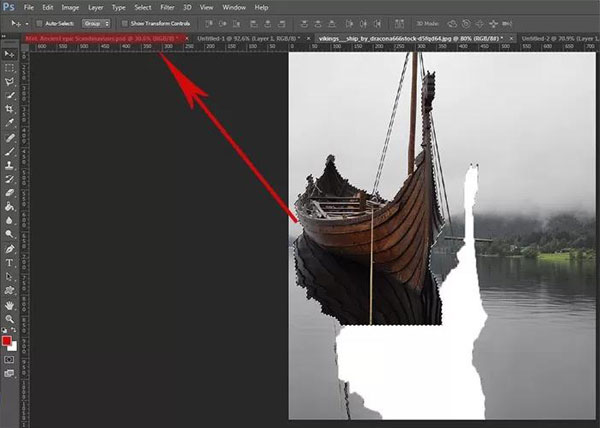The image size is (600, 428).
Task: Switch to the Untitled-2 document tab
Action: coord(560,39)
